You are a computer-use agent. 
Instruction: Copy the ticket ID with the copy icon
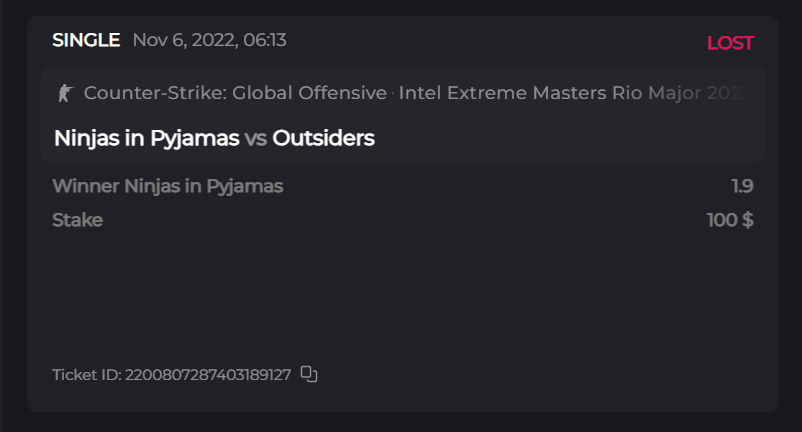[x=309, y=375]
